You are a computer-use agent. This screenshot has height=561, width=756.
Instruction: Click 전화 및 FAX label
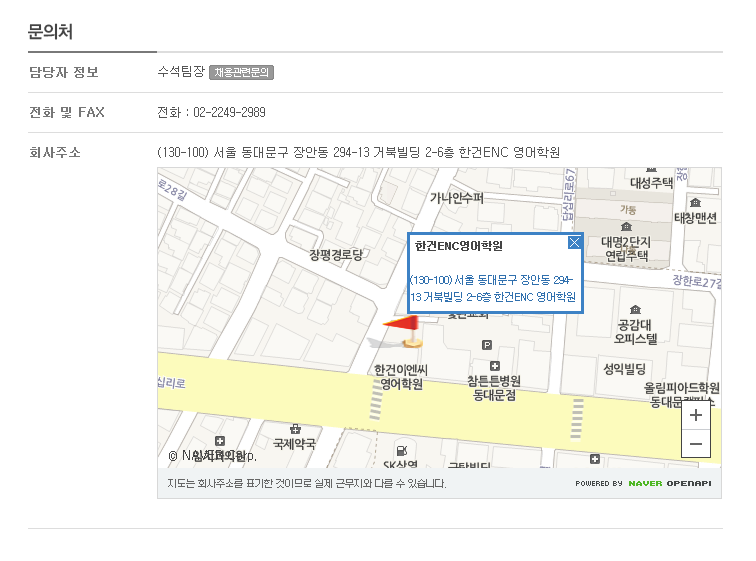67,112
